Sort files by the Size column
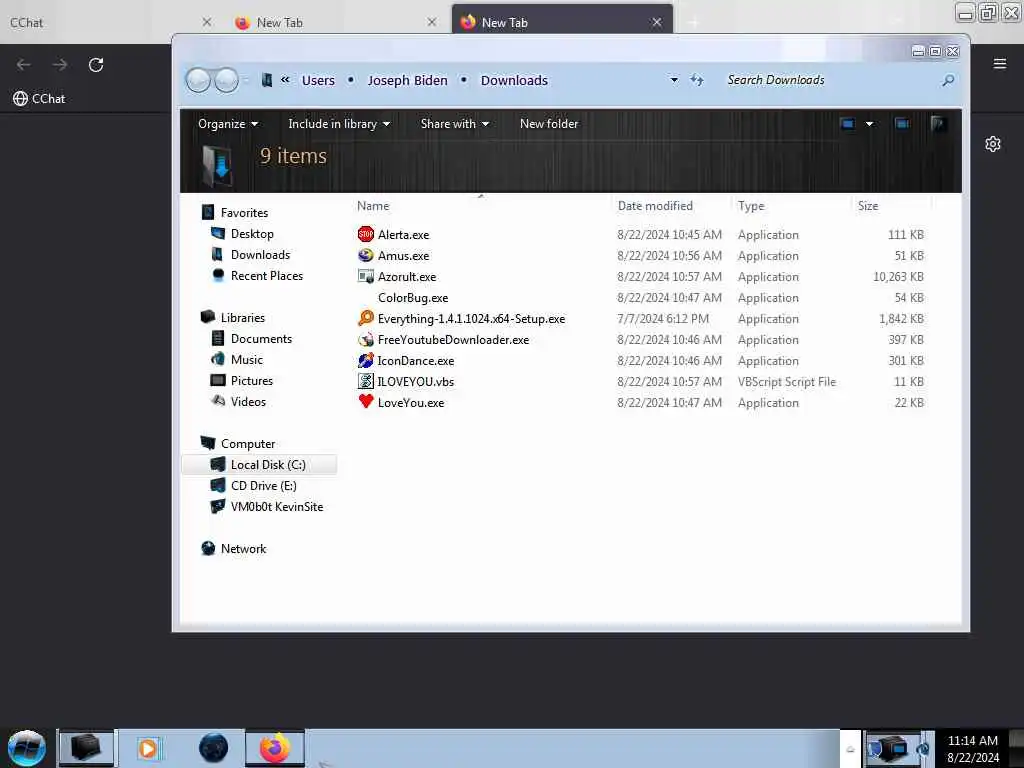The width and height of the screenshot is (1024, 768). pos(868,206)
